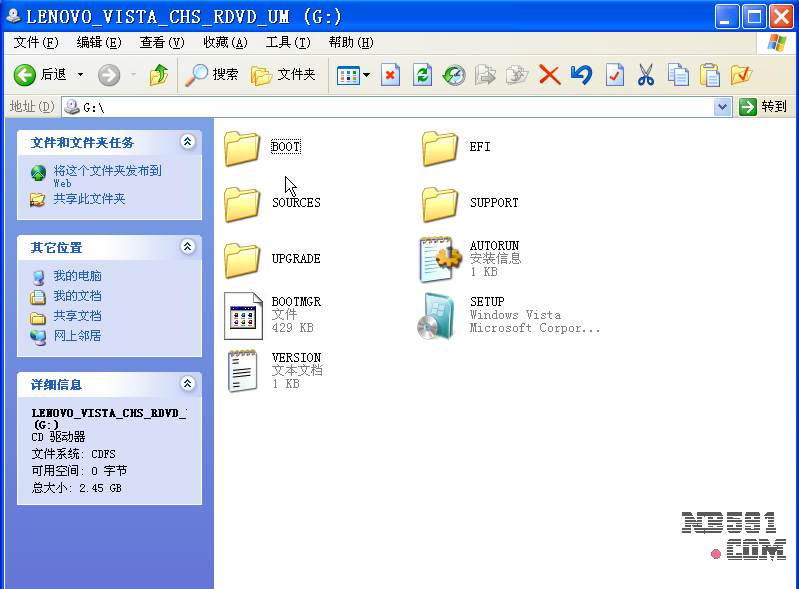The width and height of the screenshot is (799, 589).
Task: Paste with the clipboard icon
Action: coord(710,75)
